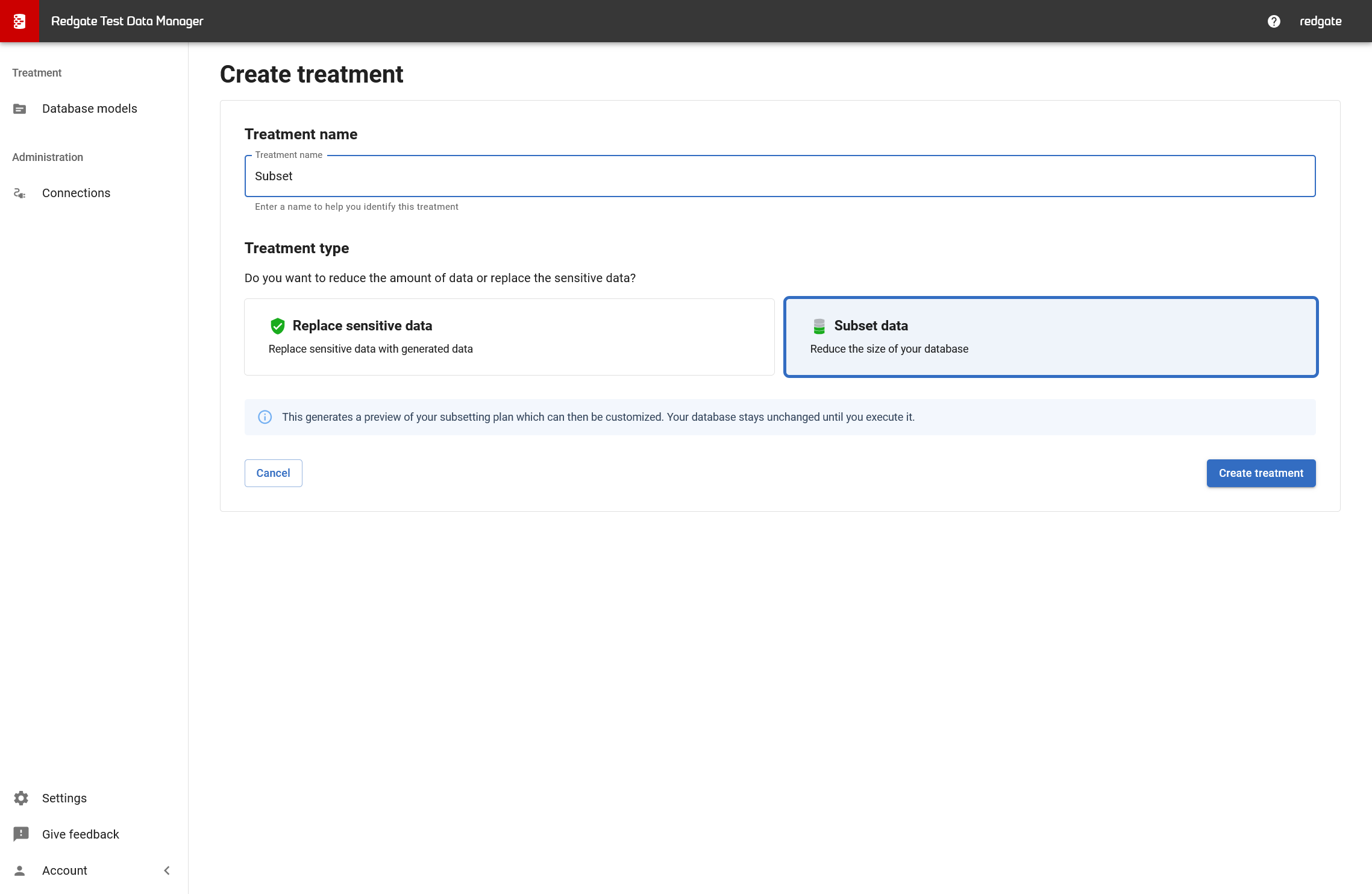Select the Subset data option card

(1050, 337)
